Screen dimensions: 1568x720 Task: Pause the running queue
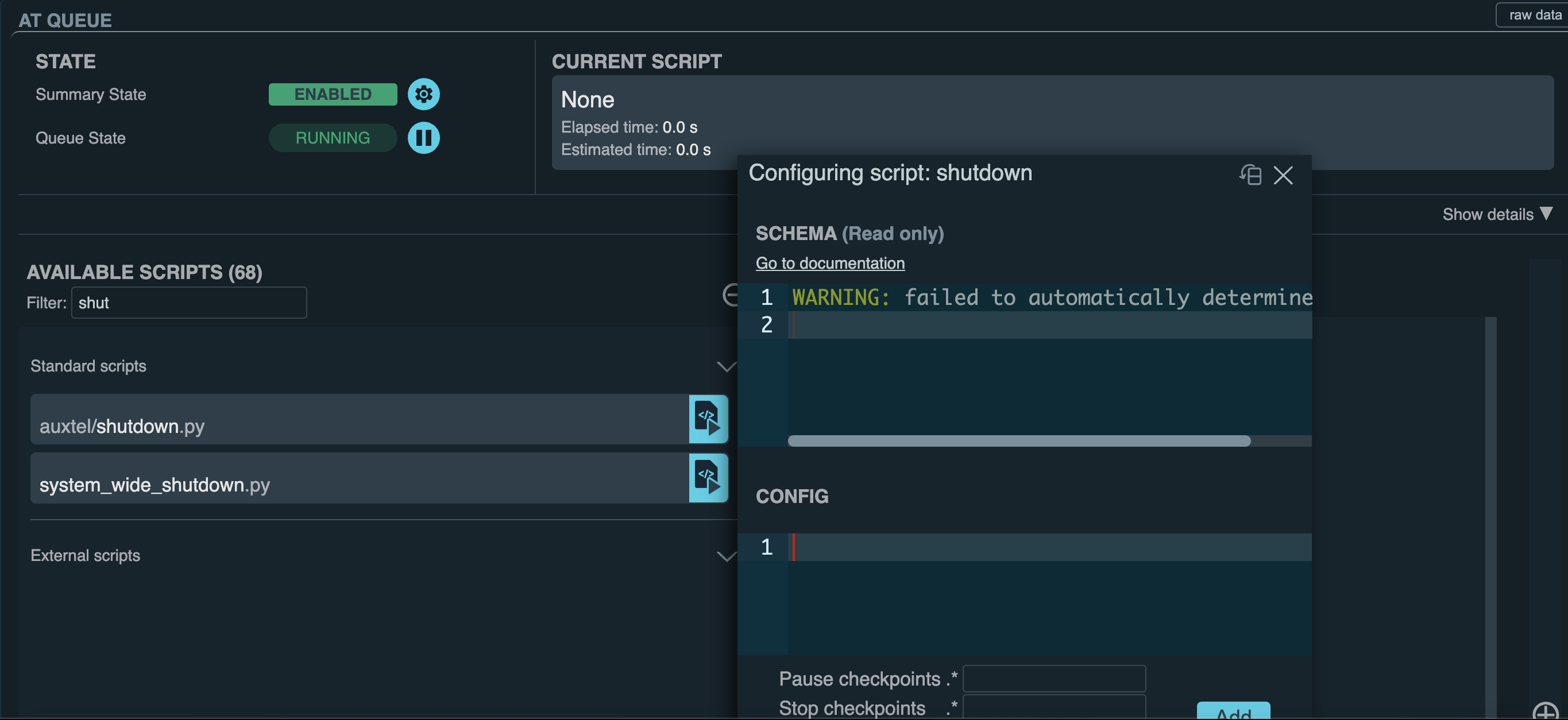point(424,138)
